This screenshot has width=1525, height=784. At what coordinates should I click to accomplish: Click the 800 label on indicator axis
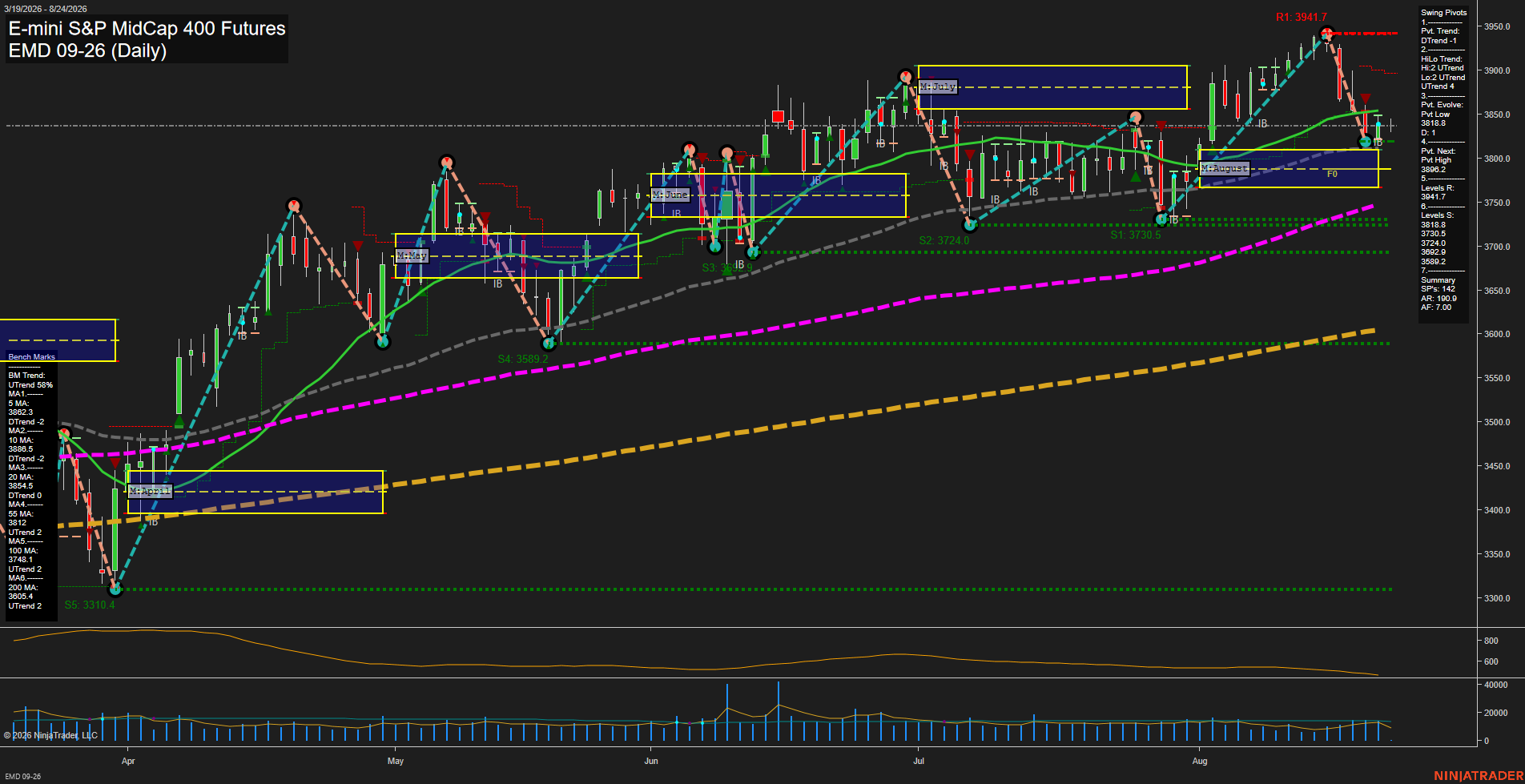(1491, 641)
